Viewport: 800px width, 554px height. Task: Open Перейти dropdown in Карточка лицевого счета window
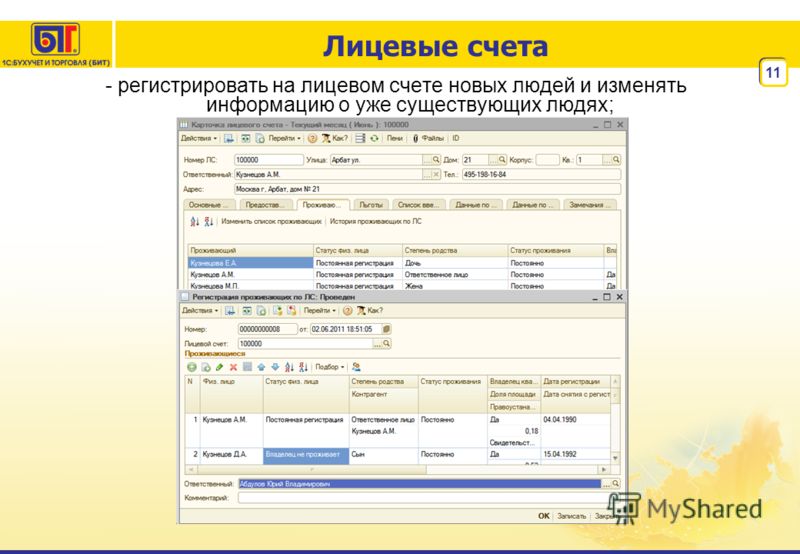[x=284, y=138]
